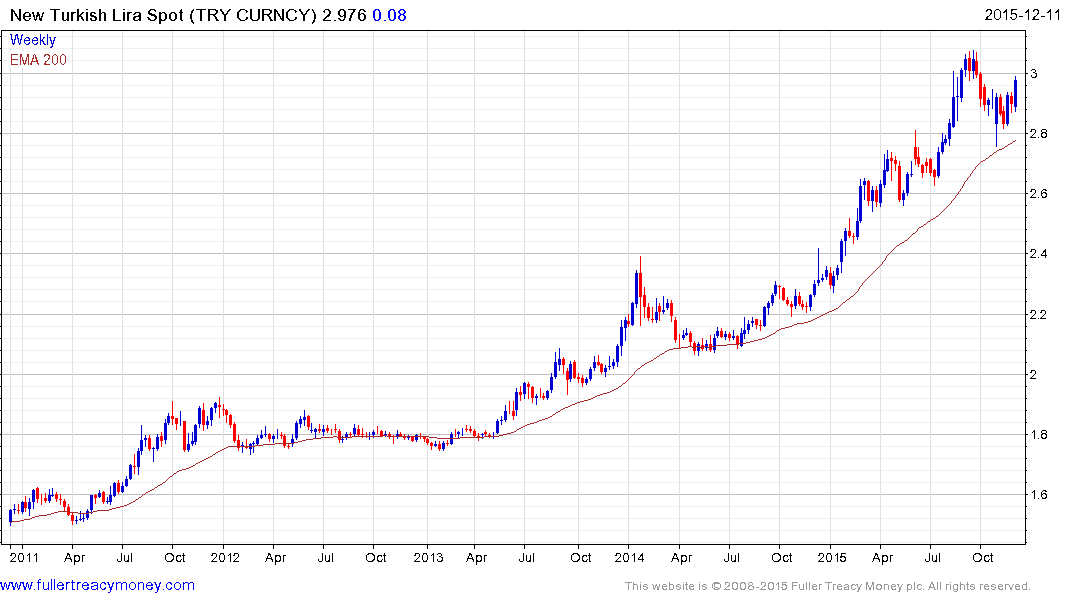Click the y-axis value 2.6
The height and width of the screenshot is (600, 1075).
click(x=1039, y=194)
